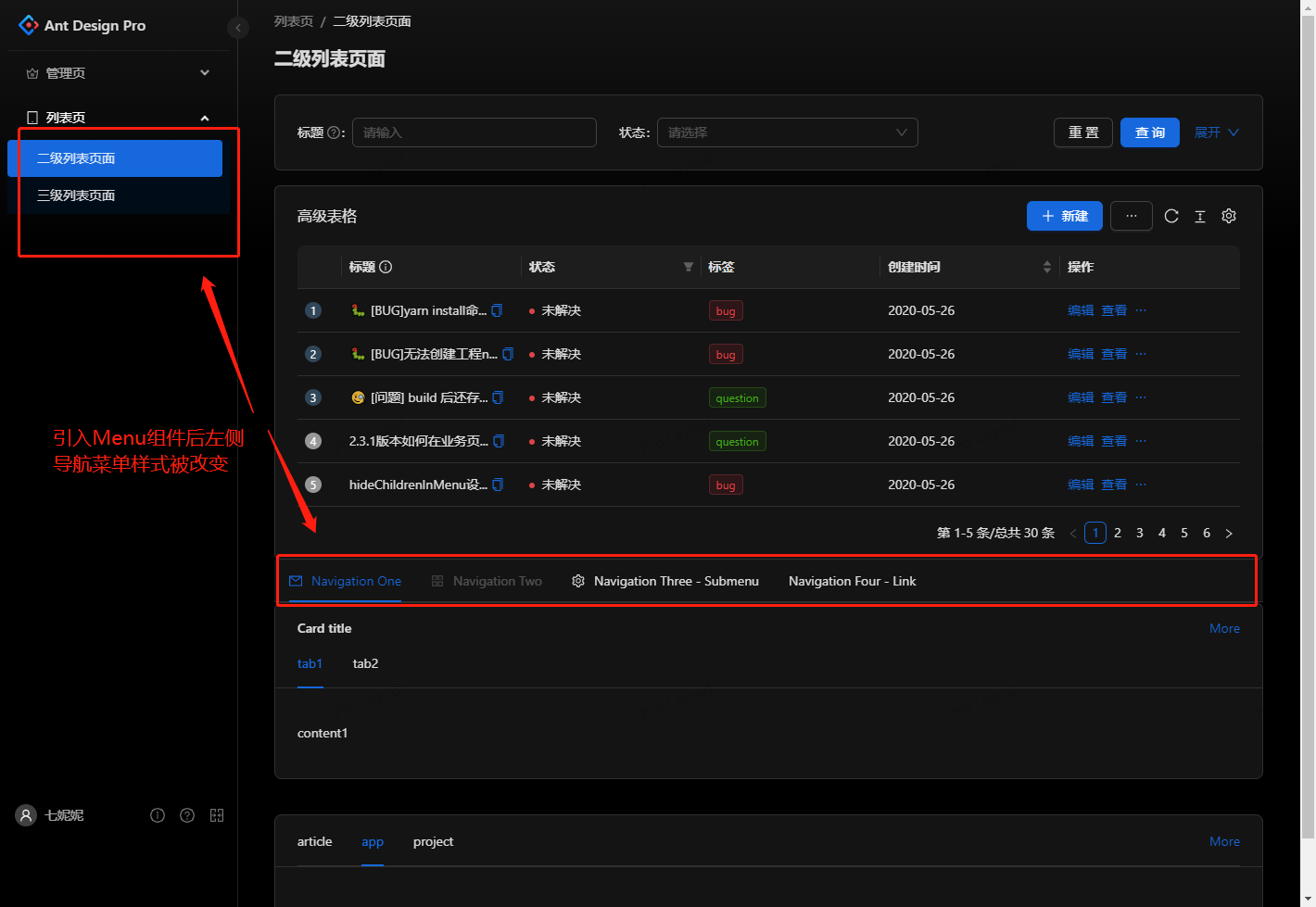Open the 状态 column filter funnel
1316x907 pixels.
pos(688,267)
